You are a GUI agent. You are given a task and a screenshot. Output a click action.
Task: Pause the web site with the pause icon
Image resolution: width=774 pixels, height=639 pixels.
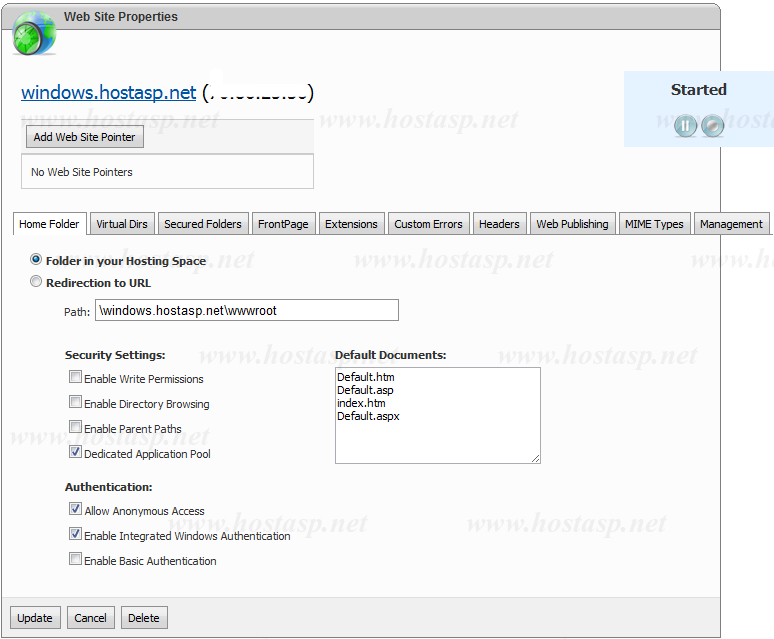pos(685,125)
